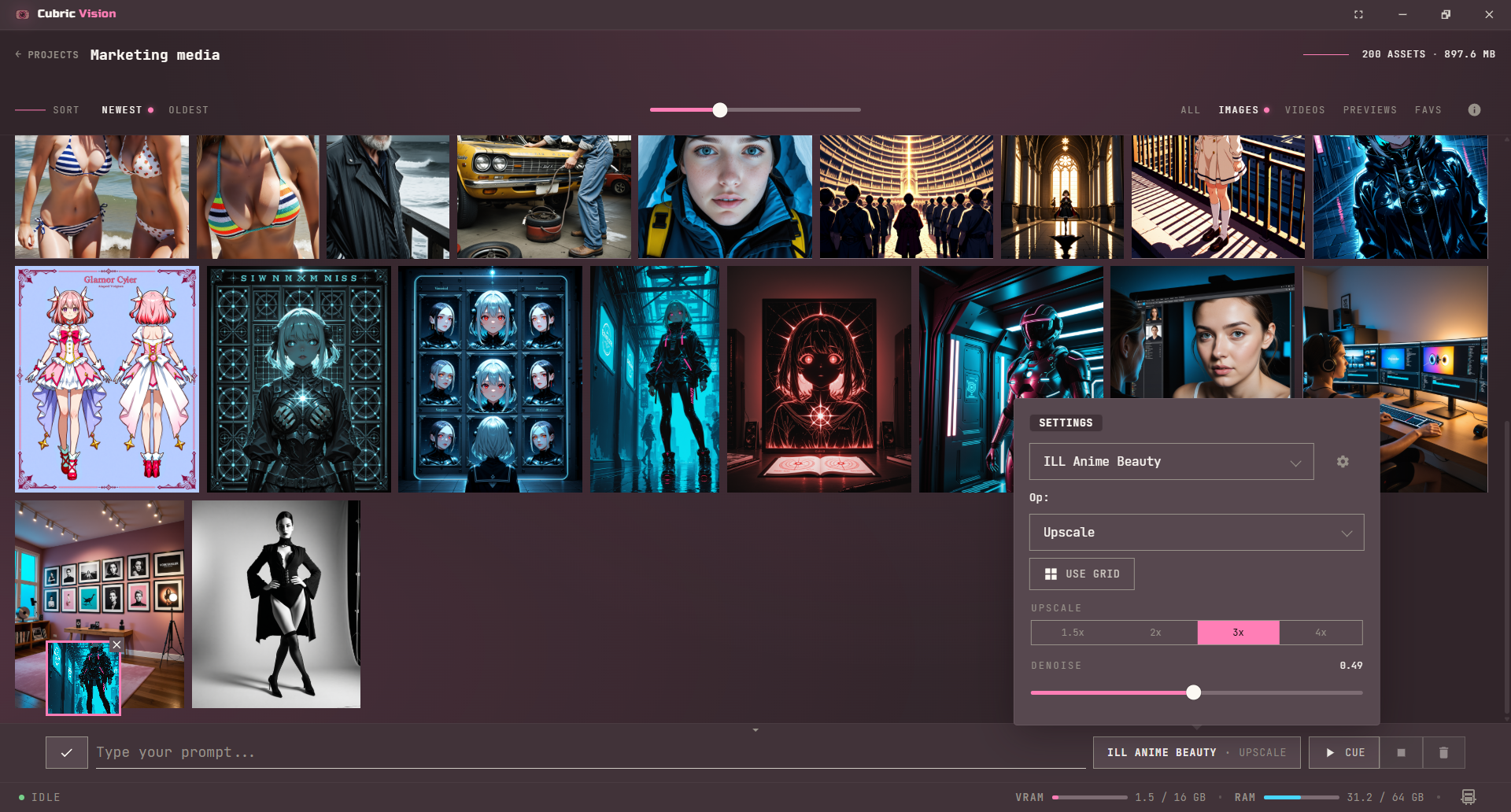1511x812 pixels.
Task: Select 4x upscale factor
Action: tap(1321, 633)
